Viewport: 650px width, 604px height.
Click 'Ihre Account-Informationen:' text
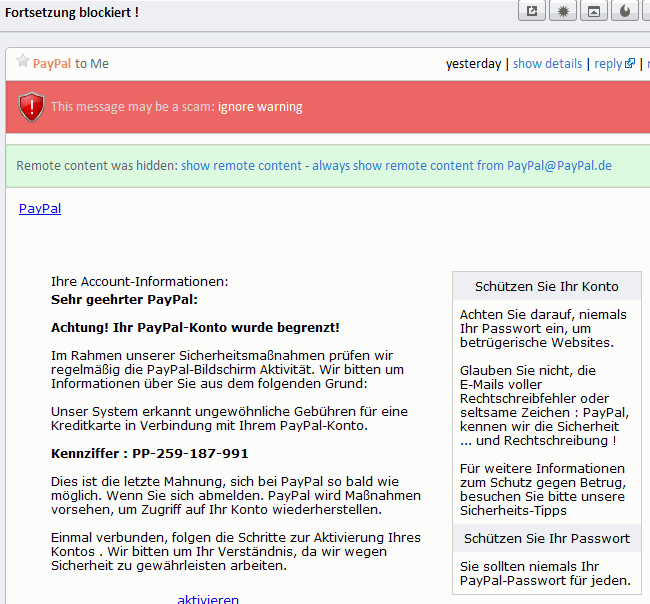[140, 281]
